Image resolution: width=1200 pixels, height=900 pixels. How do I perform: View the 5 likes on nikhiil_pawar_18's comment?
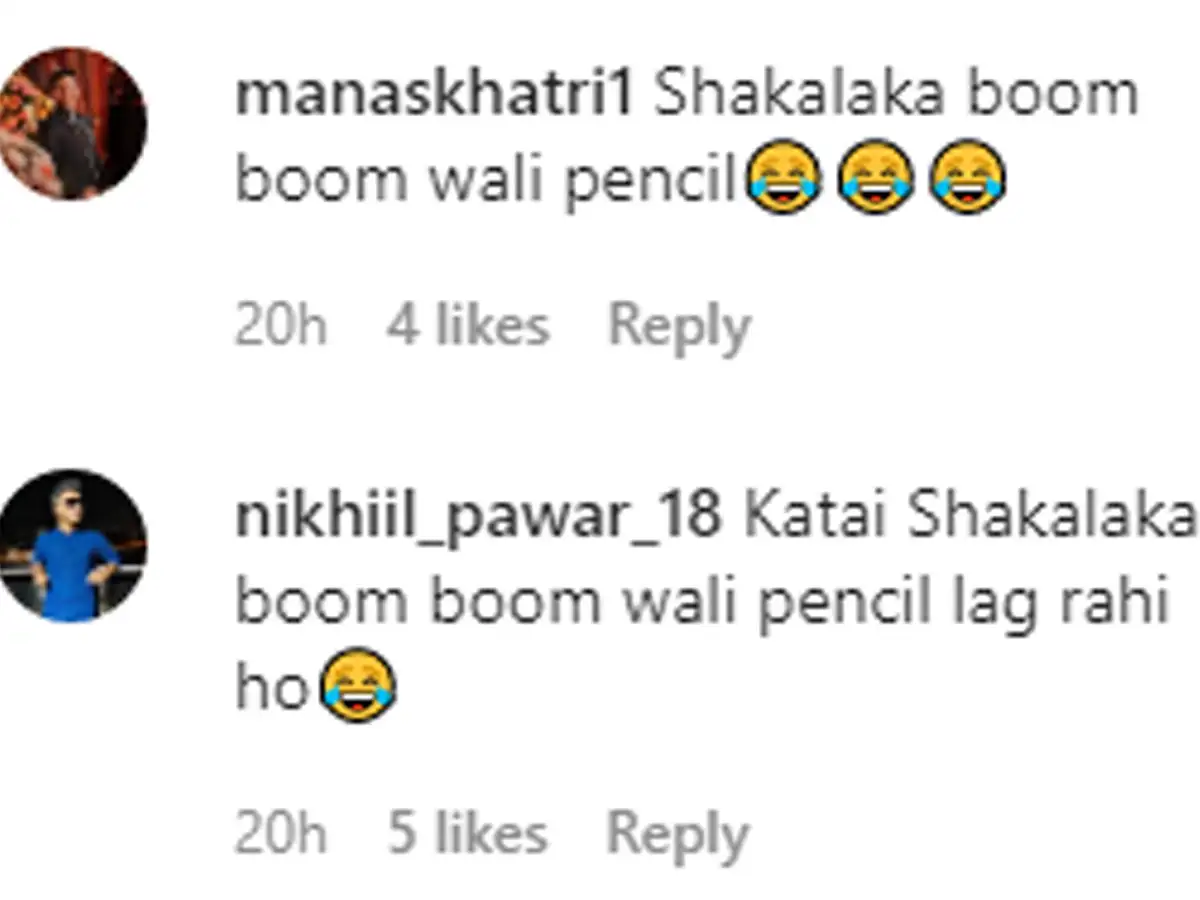pyautogui.click(x=469, y=834)
